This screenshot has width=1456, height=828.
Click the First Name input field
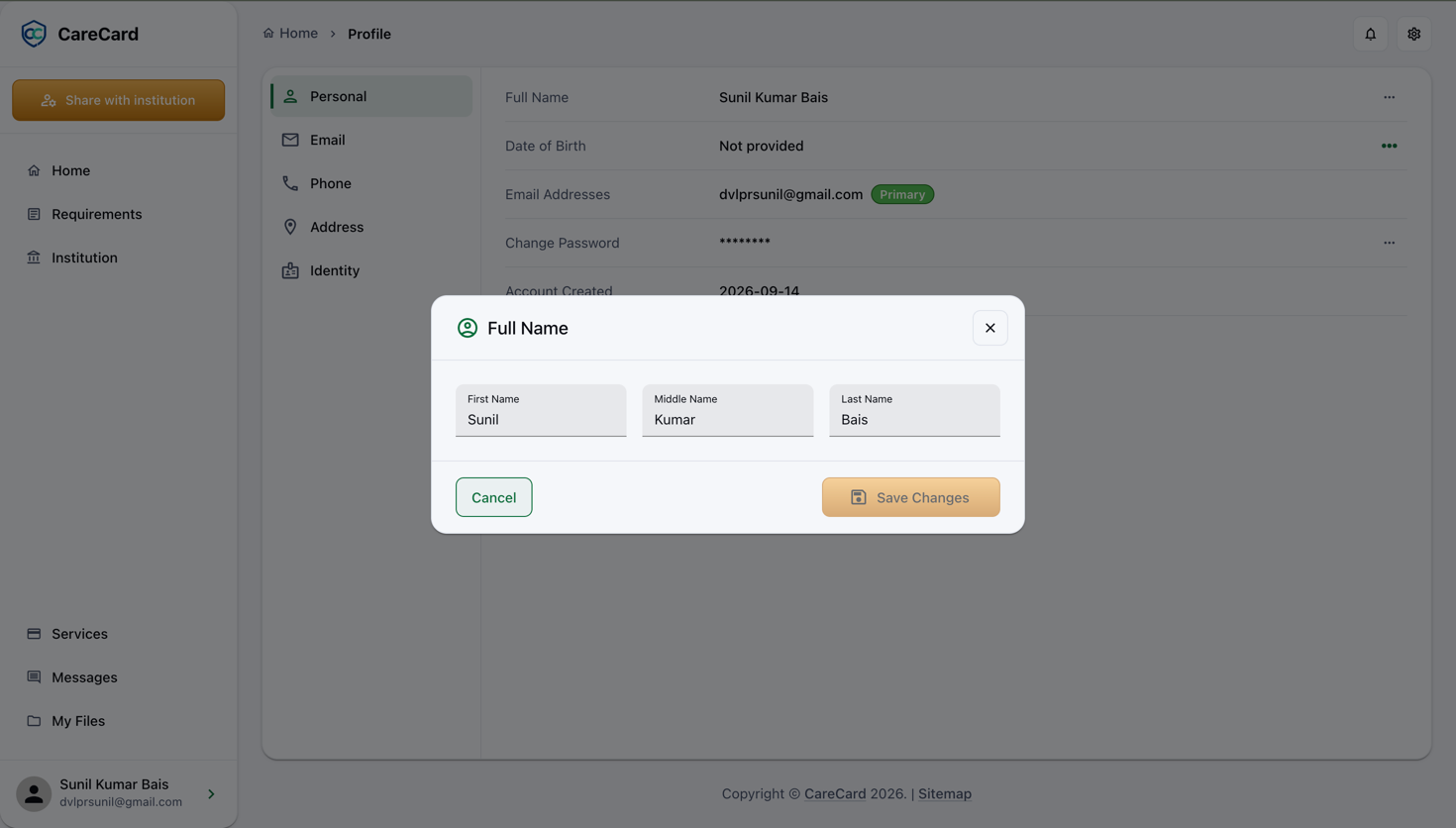click(x=541, y=410)
